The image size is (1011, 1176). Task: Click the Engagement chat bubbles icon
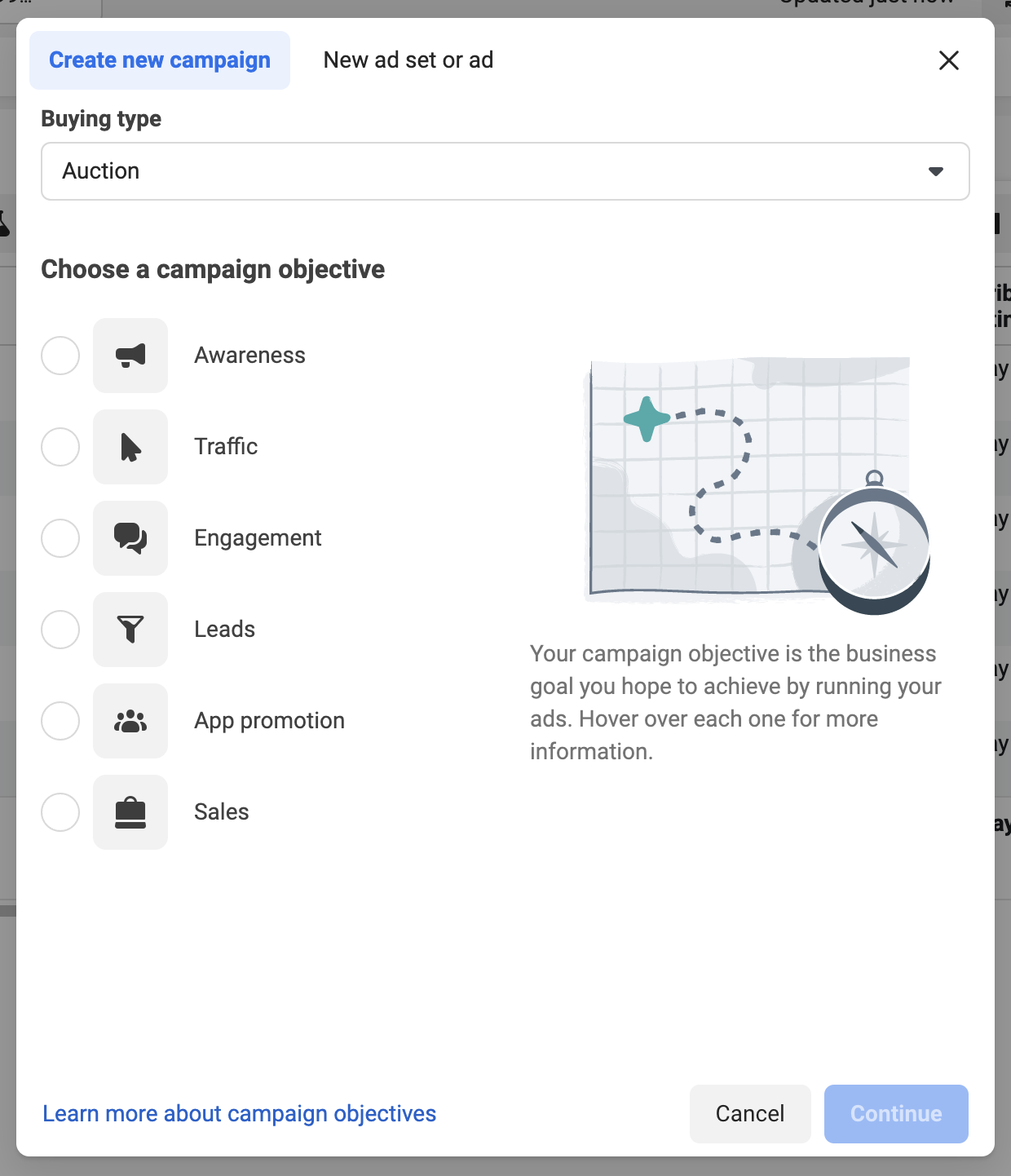[x=130, y=538]
